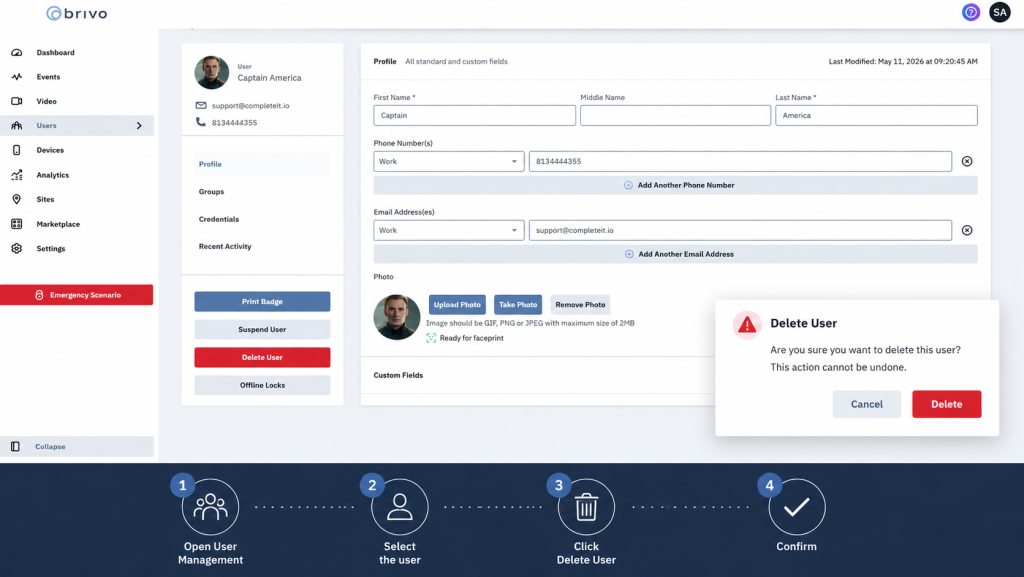Screen dimensions: 1024x577
Task: Go to Events in the sidebar
Action: pos(48,76)
